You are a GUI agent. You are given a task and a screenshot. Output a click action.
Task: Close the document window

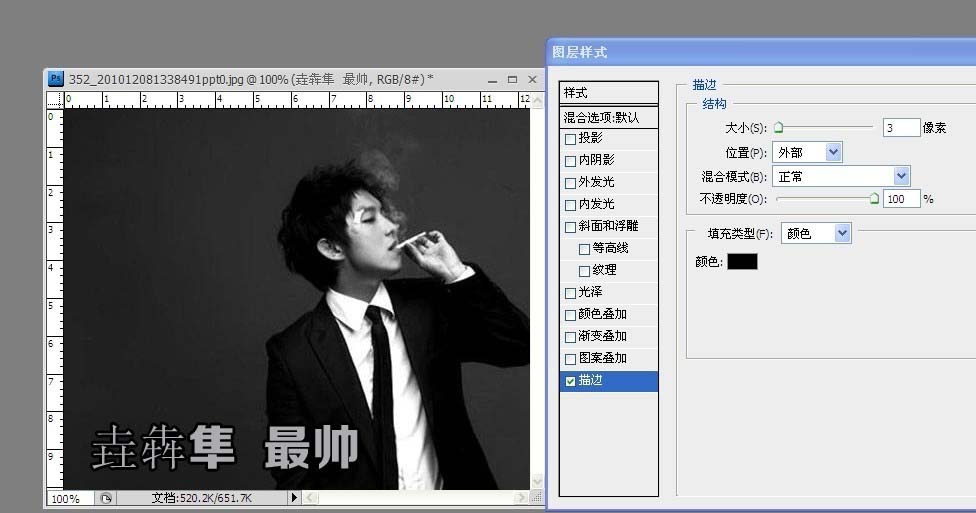coord(532,80)
